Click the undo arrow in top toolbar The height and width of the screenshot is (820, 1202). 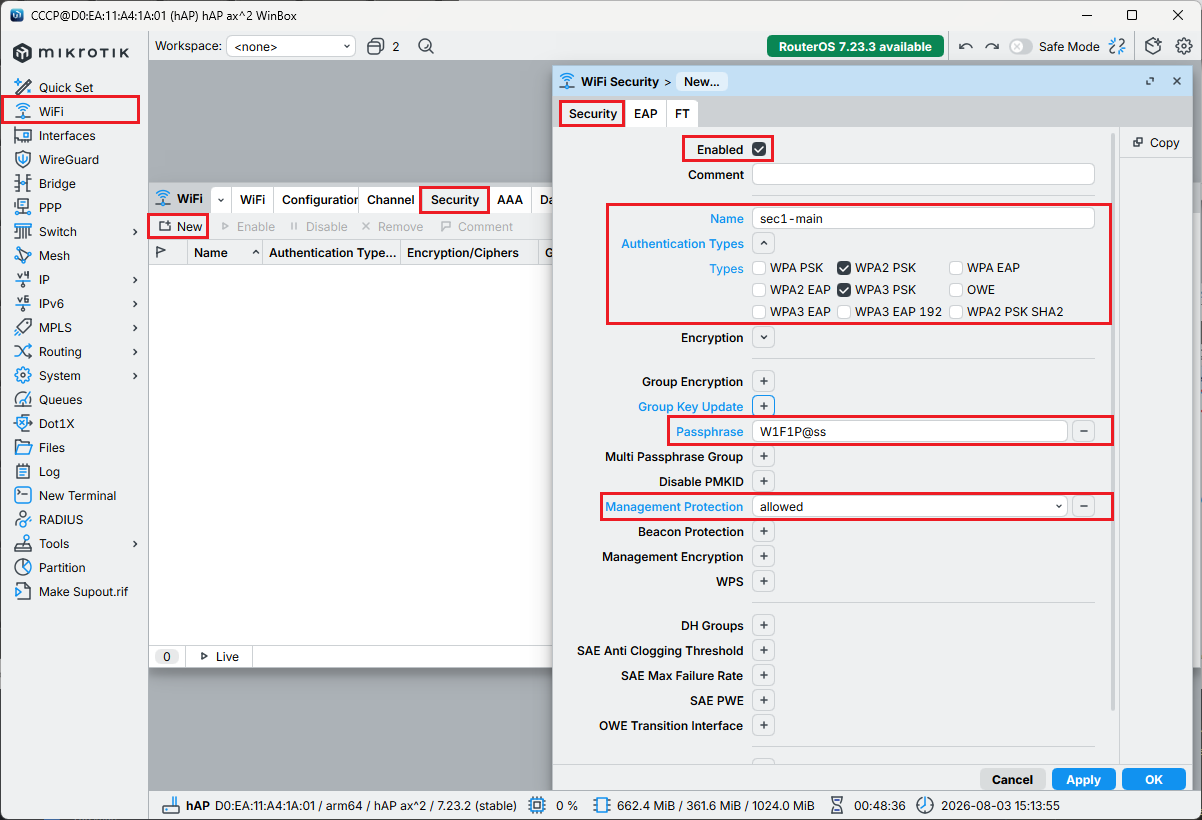coord(965,46)
